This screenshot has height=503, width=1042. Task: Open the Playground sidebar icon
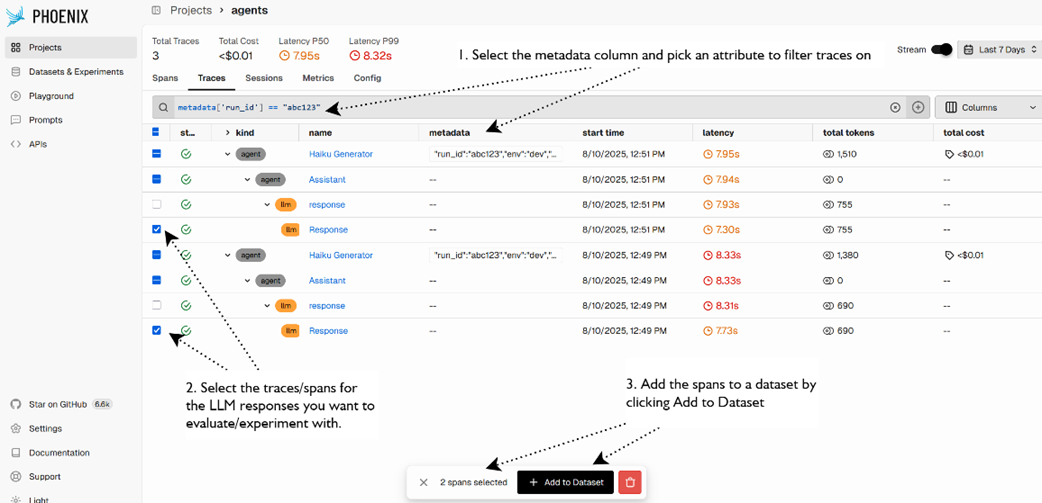pyautogui.click(x=16, y=96)
